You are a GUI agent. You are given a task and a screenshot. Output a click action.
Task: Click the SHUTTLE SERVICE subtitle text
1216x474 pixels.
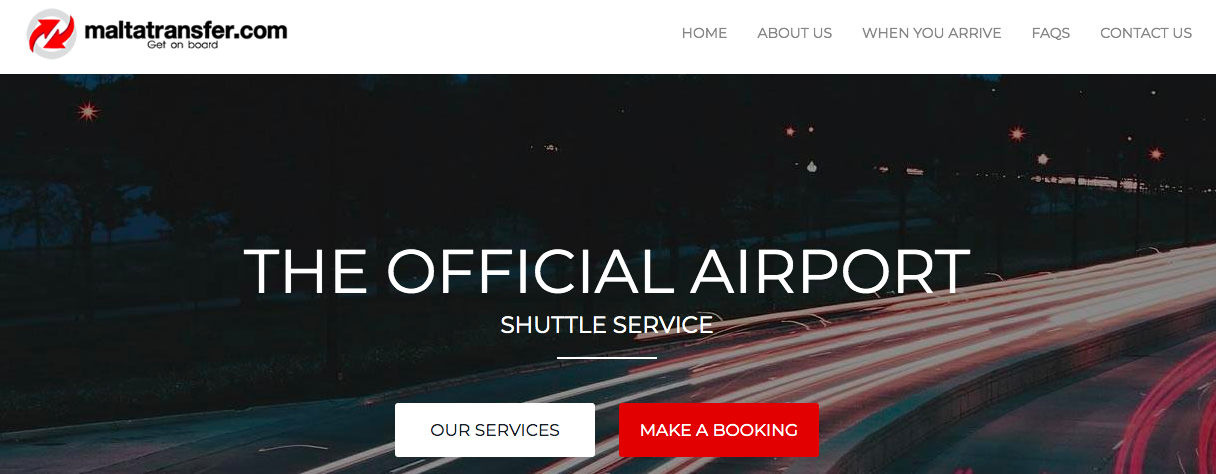(607, 325)
